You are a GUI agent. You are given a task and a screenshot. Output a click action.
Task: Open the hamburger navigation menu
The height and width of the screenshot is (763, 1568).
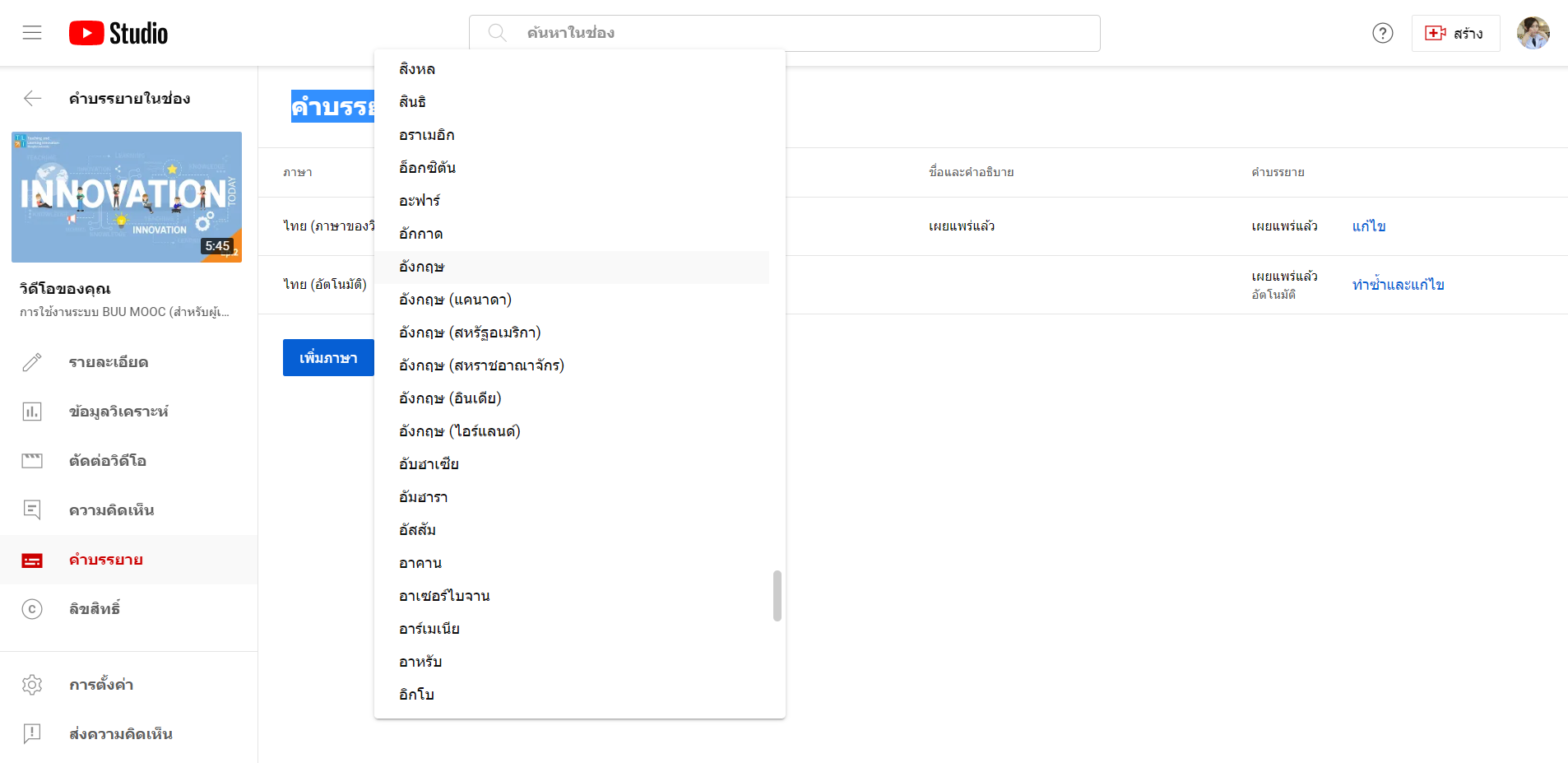(32, 33)
